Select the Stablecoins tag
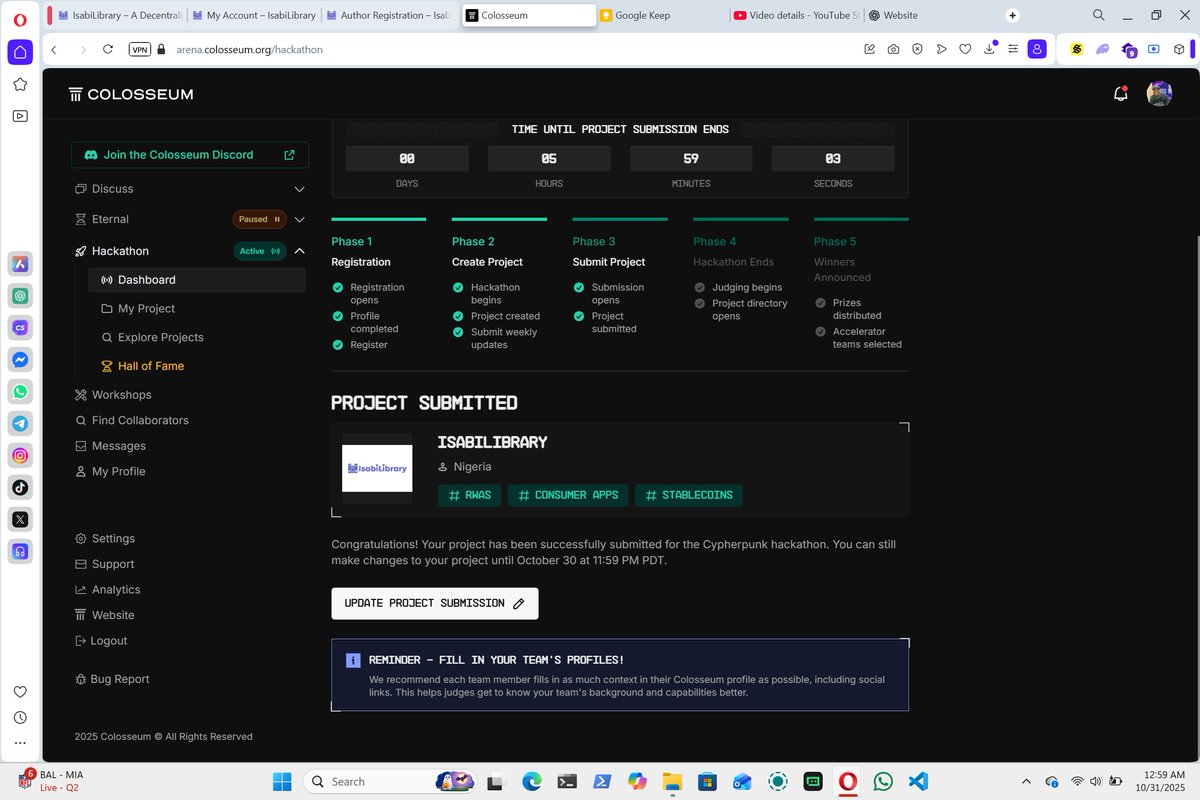This screenshot has height=800, width=1200. 689,495
